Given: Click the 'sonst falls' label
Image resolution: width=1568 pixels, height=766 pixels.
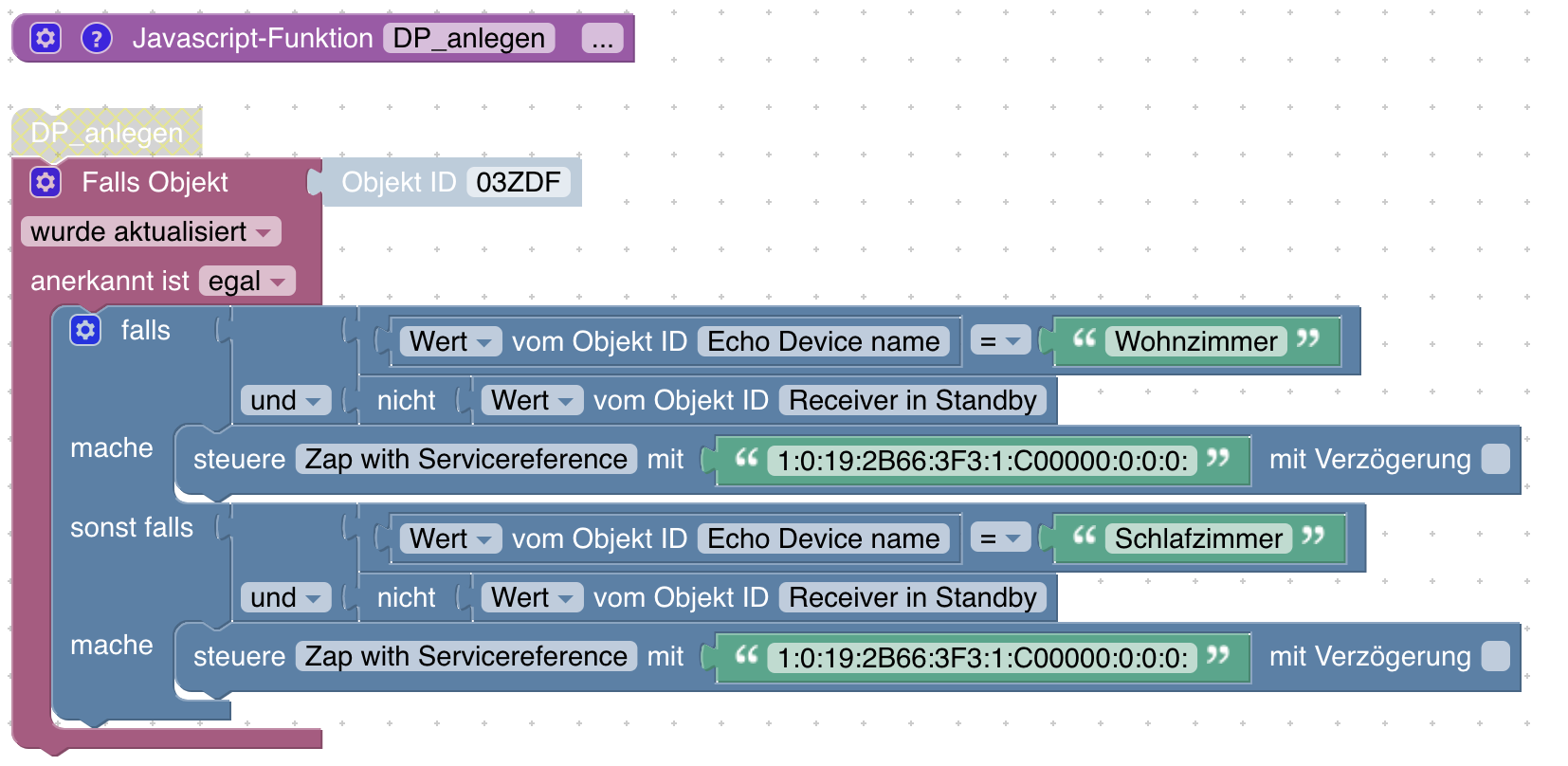Looking at the screenshot, I should [x=132, y=527].
